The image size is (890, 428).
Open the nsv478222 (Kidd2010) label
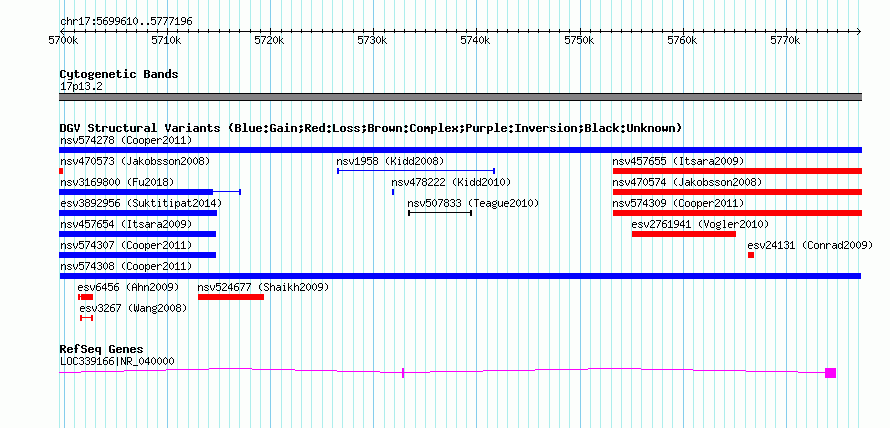click(x=451, y=182)
